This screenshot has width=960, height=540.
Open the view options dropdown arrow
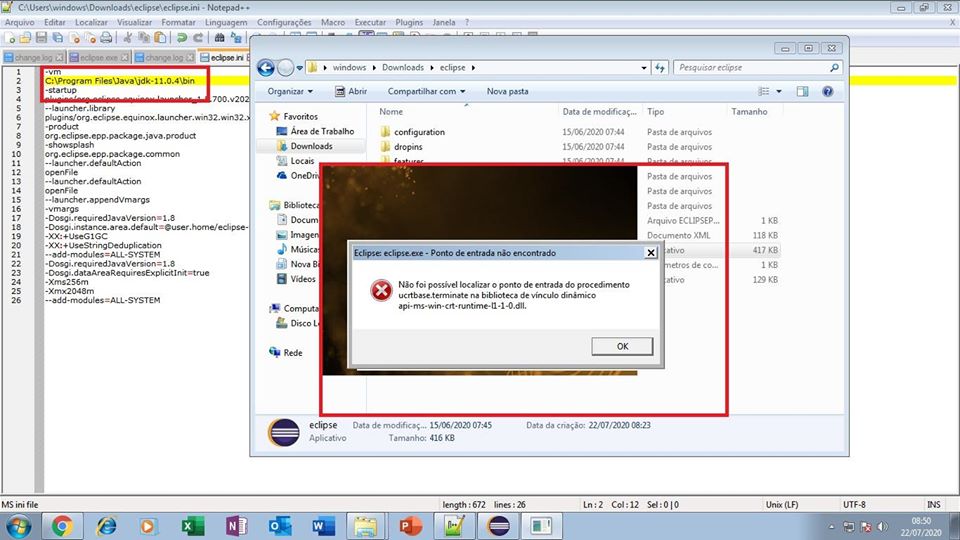click(779, 91)
